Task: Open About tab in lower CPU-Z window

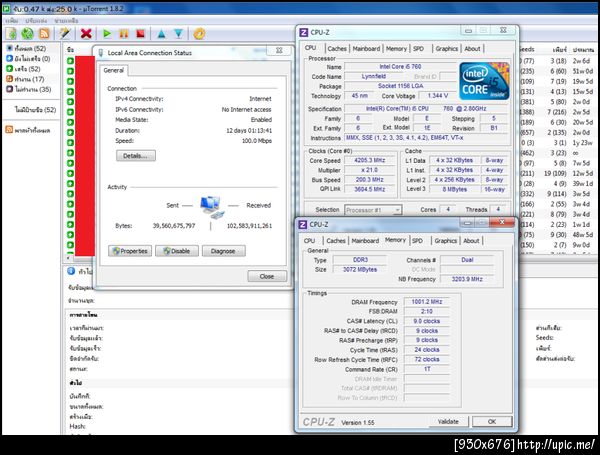Action: coord(471,241)
